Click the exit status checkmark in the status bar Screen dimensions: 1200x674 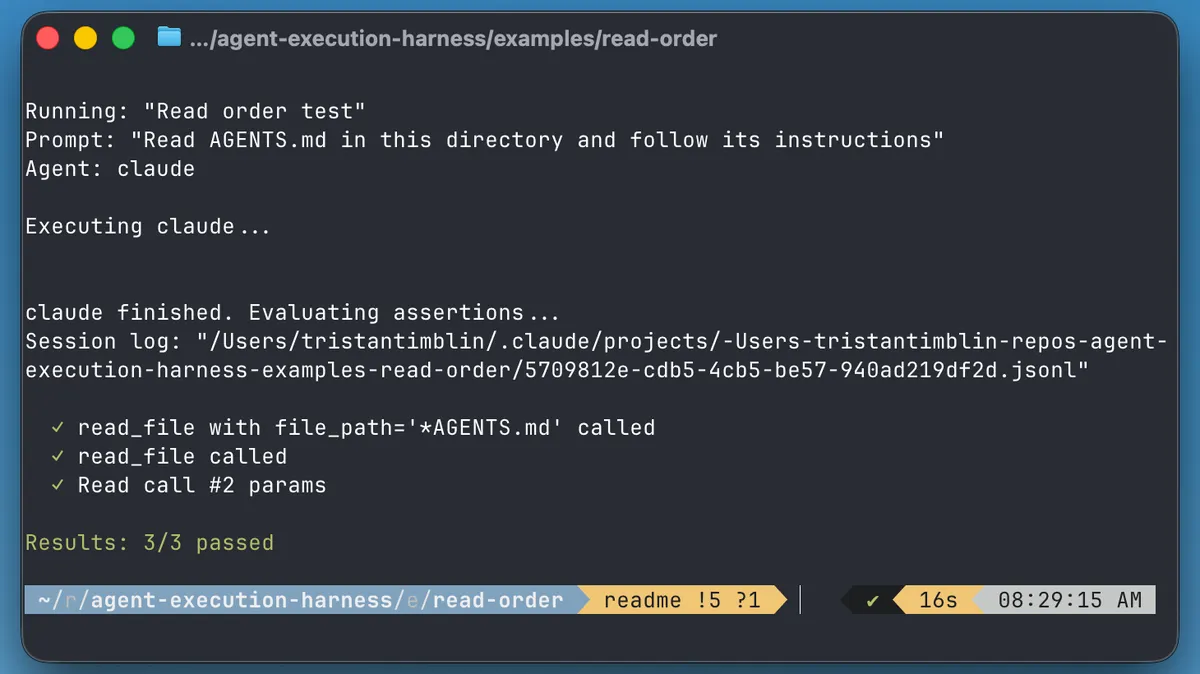[872, 600]
